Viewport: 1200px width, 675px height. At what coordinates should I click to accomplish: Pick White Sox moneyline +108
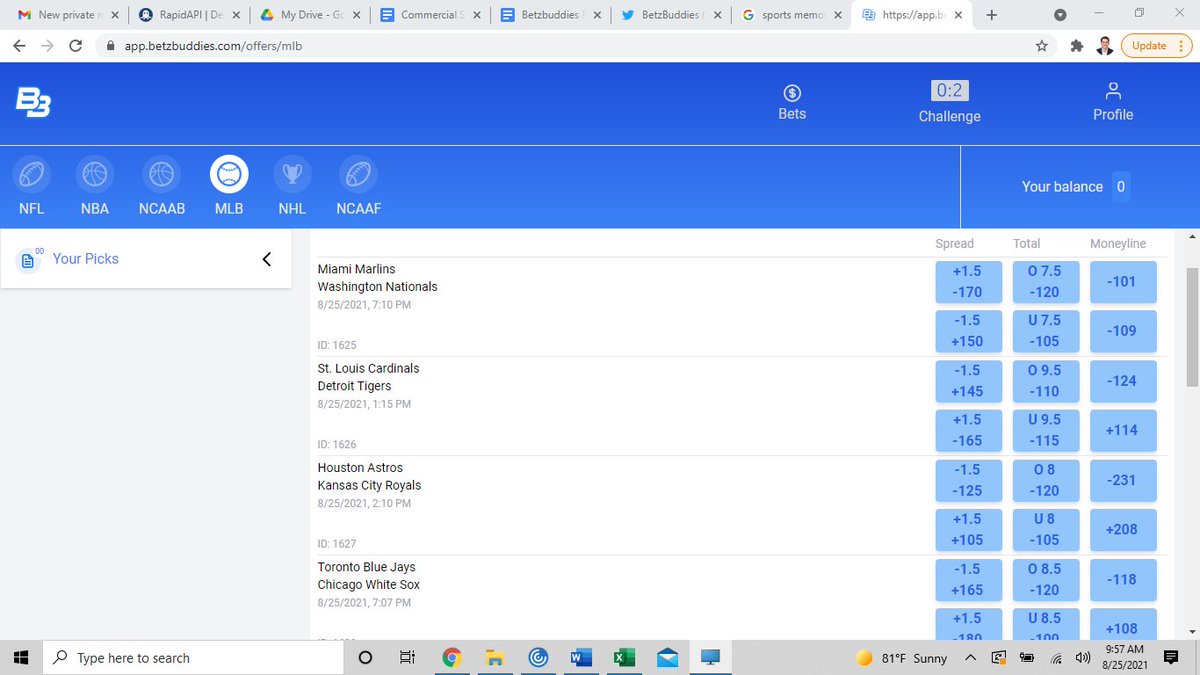tap(1122, 624)
